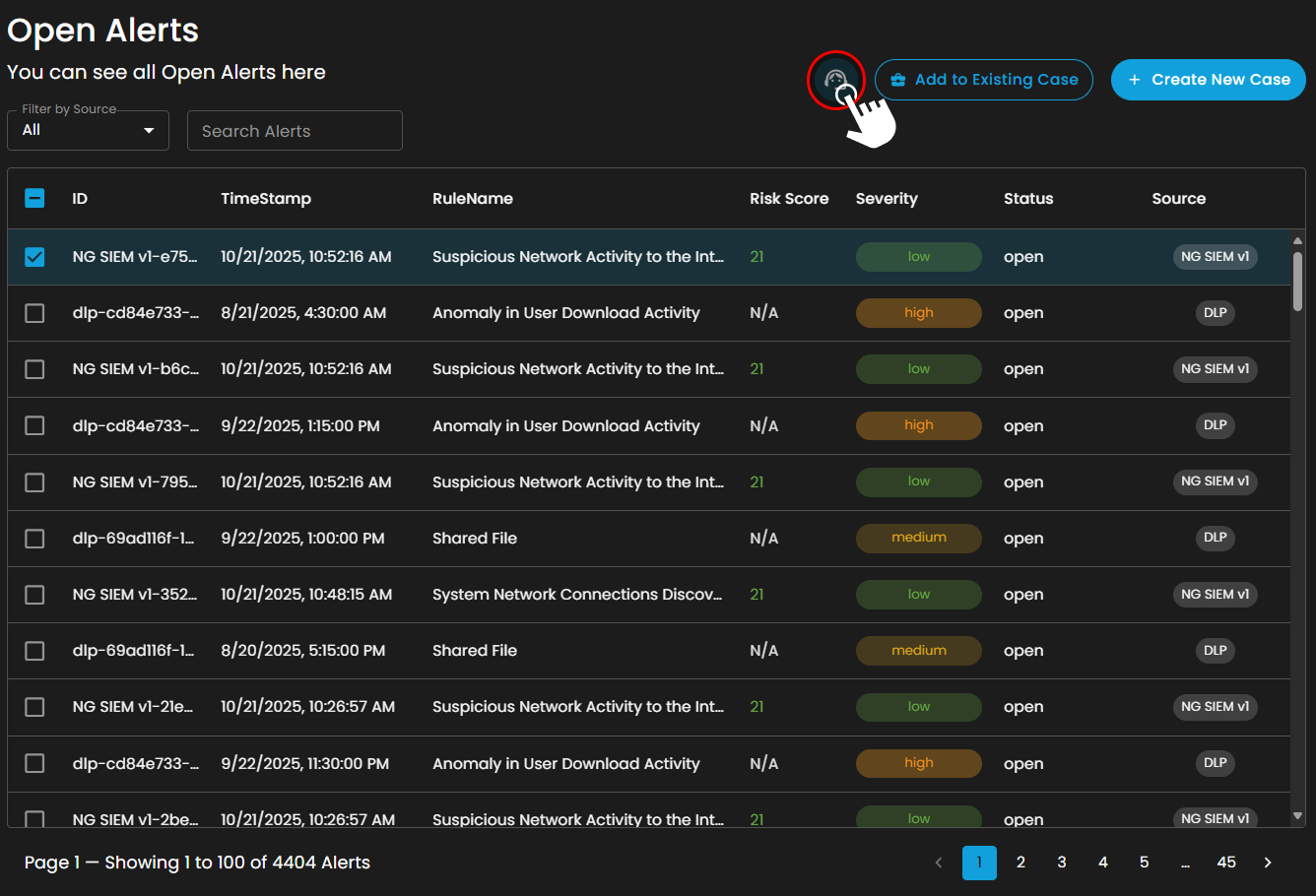Uncheck the first NG SIEM v1-e75 alert
The image size is (1316, 896).
[x=34, y=257]
